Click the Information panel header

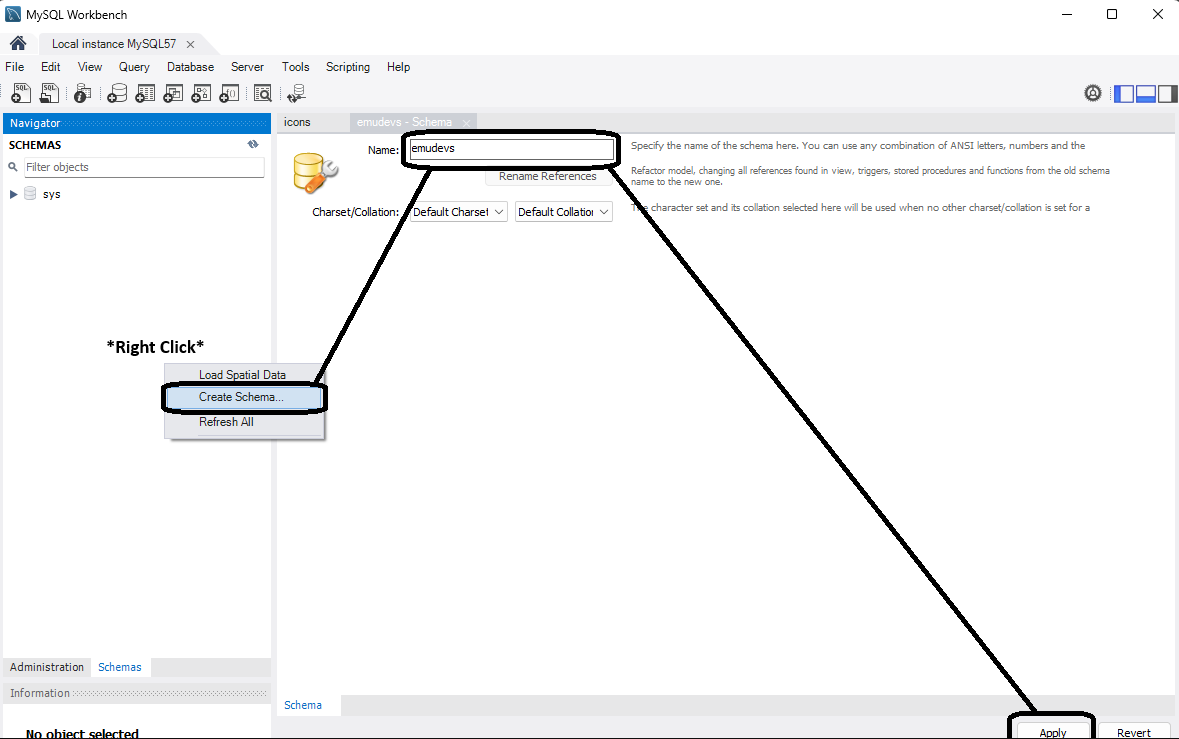coord(136,693)
